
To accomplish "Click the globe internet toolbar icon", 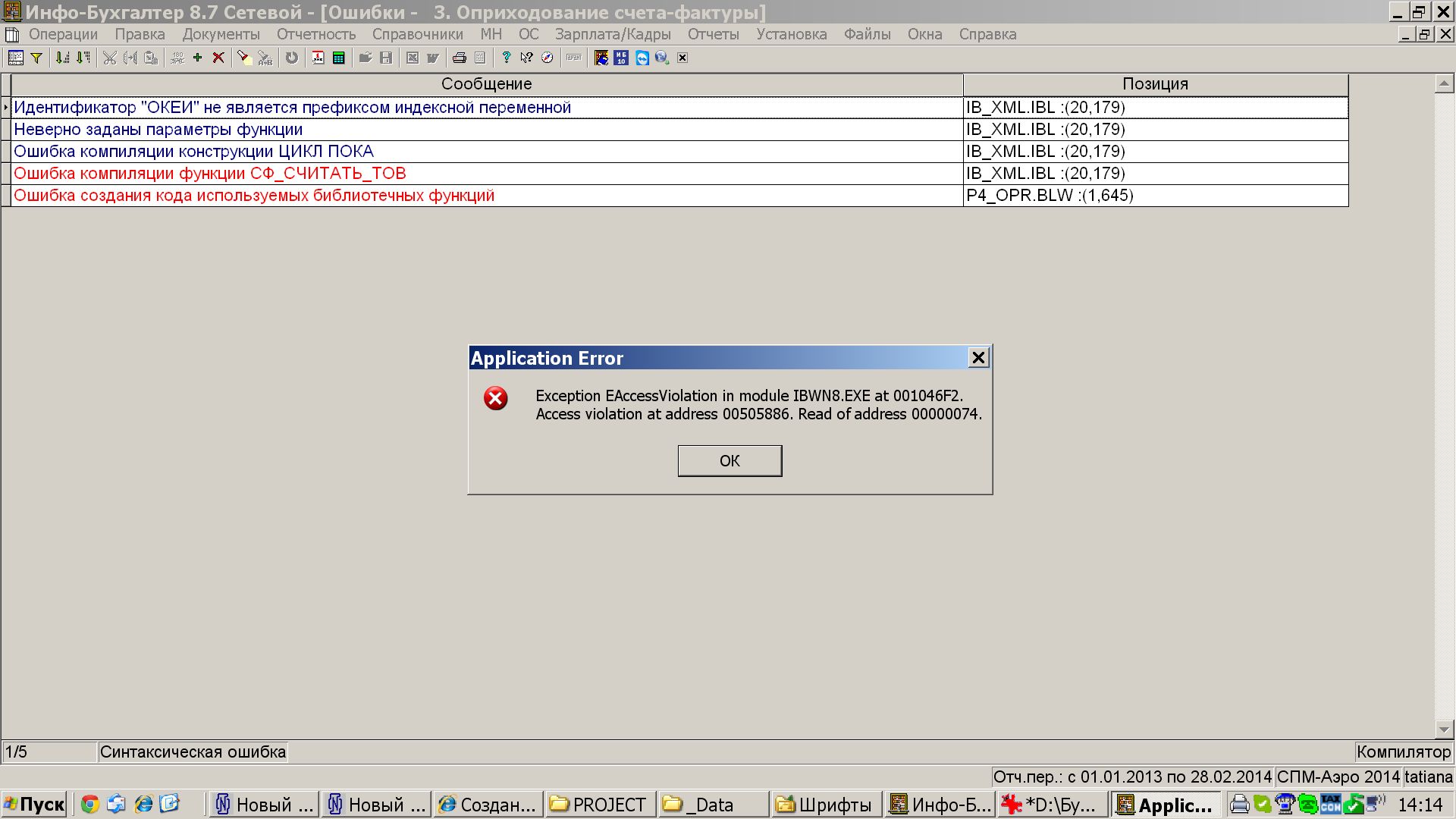I will [x=662, y=58].
